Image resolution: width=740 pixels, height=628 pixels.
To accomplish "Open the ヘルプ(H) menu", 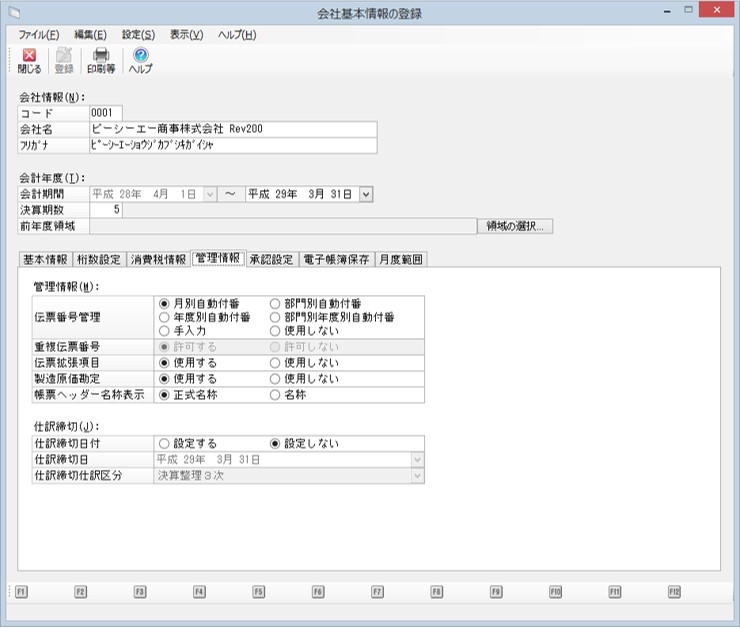I will pos(237,35).
